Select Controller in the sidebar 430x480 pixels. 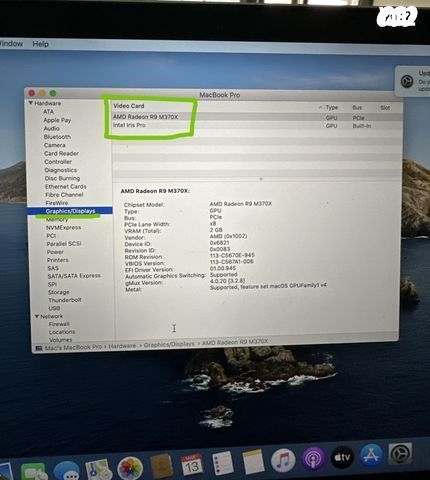point(58,162)
